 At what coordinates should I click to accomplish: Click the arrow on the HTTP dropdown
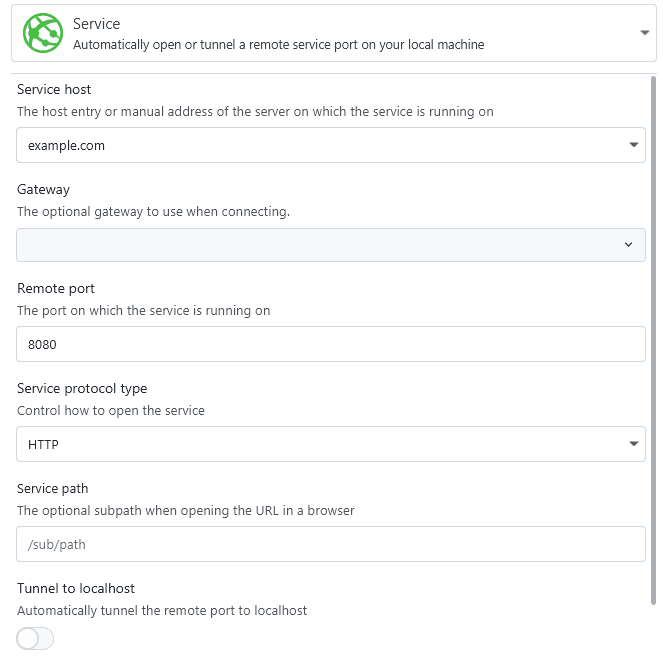[x=634, y=444]
